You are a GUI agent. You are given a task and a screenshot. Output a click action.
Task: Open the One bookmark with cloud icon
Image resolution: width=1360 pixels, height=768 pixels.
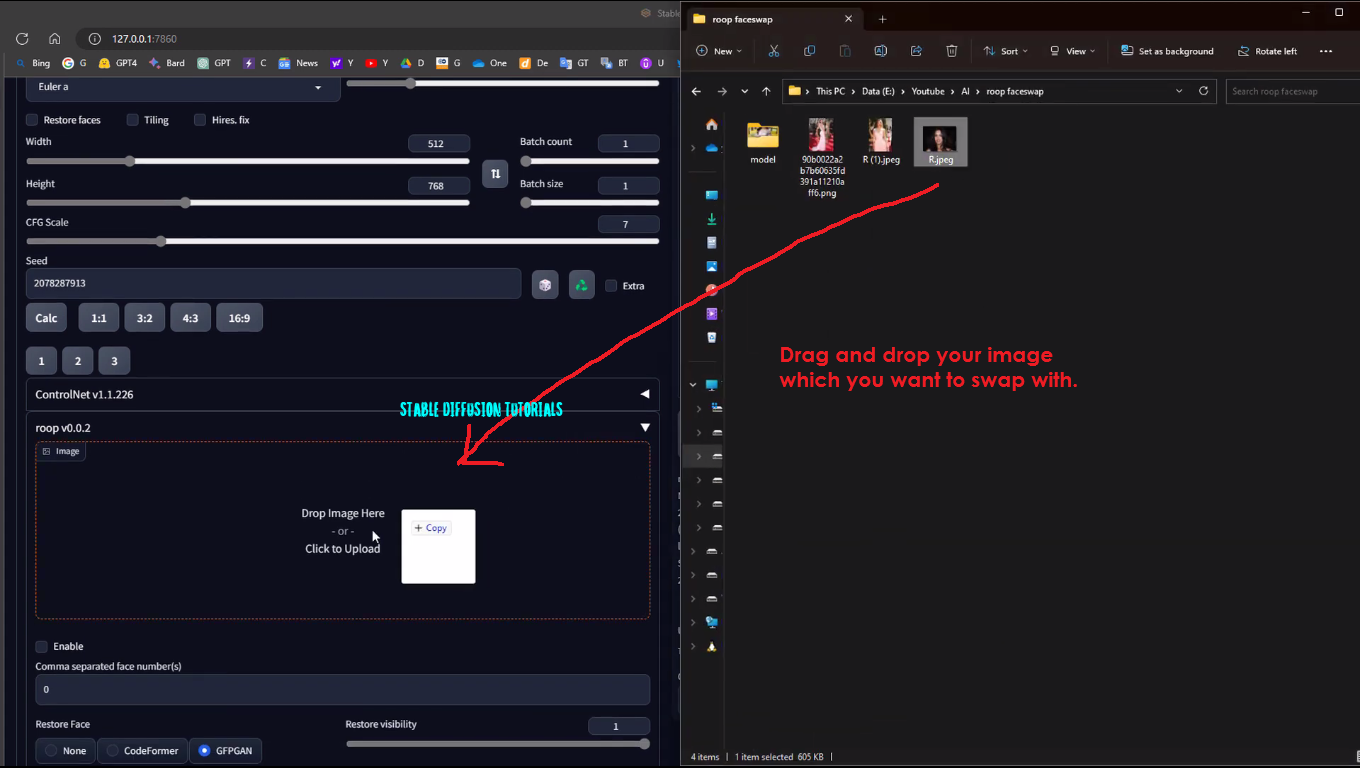coord(490,63)
